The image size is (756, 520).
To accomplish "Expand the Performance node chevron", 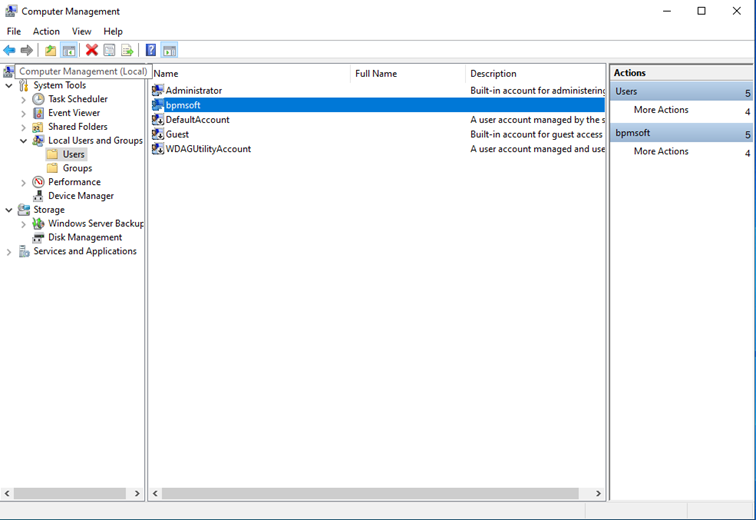I will (x=23, y=183).
